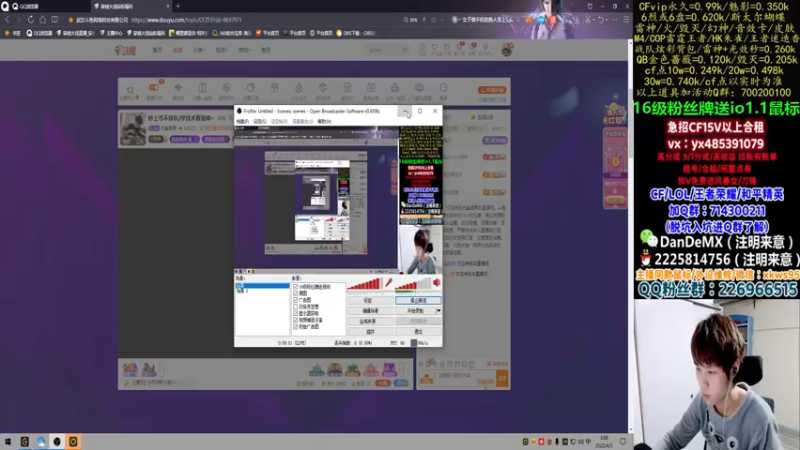Image resolution: width=800 pixels, height=450 pixels.
Task: Open the 设定(S) menu in OBS
Action: point(260,121)
